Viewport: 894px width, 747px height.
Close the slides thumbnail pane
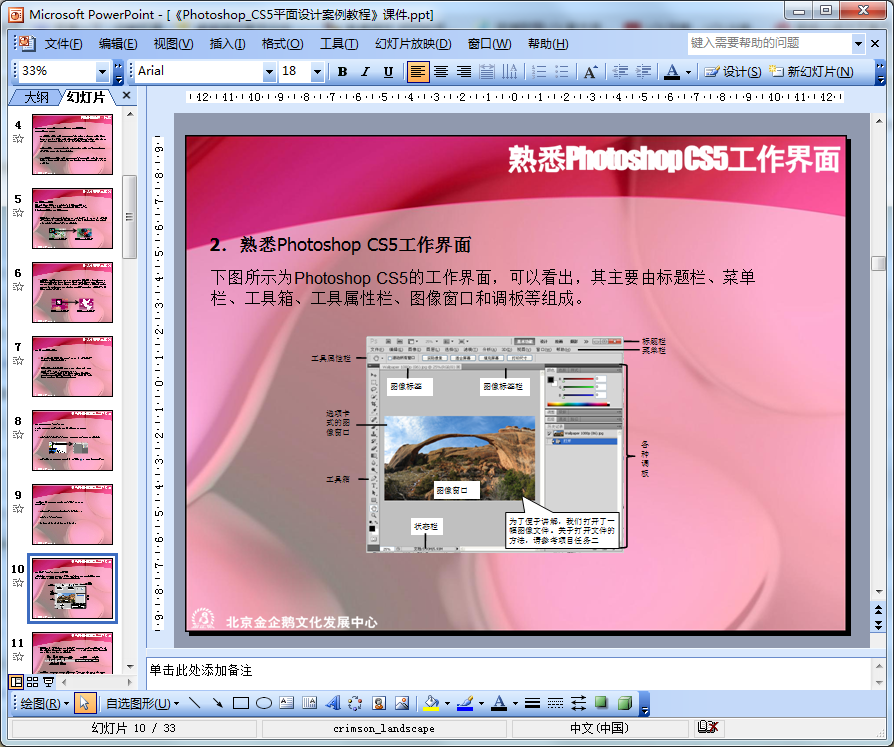click(127, 95)
